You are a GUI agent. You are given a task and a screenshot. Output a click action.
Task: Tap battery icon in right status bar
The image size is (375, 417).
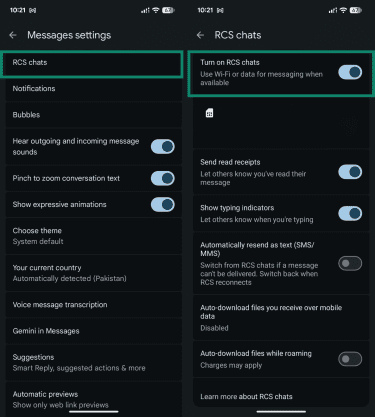(x=356, y=10)
